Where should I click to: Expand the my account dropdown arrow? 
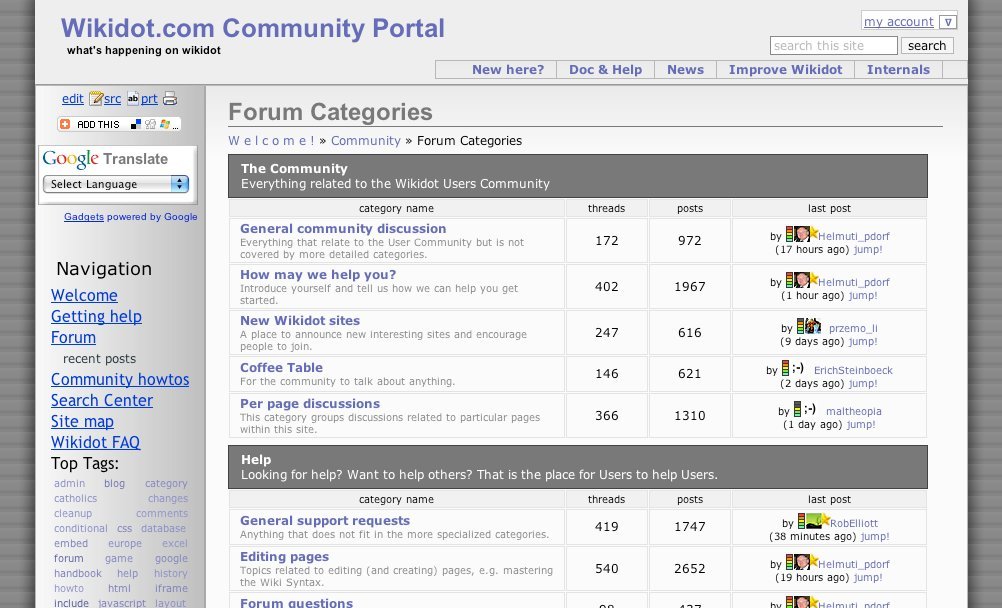949,22
